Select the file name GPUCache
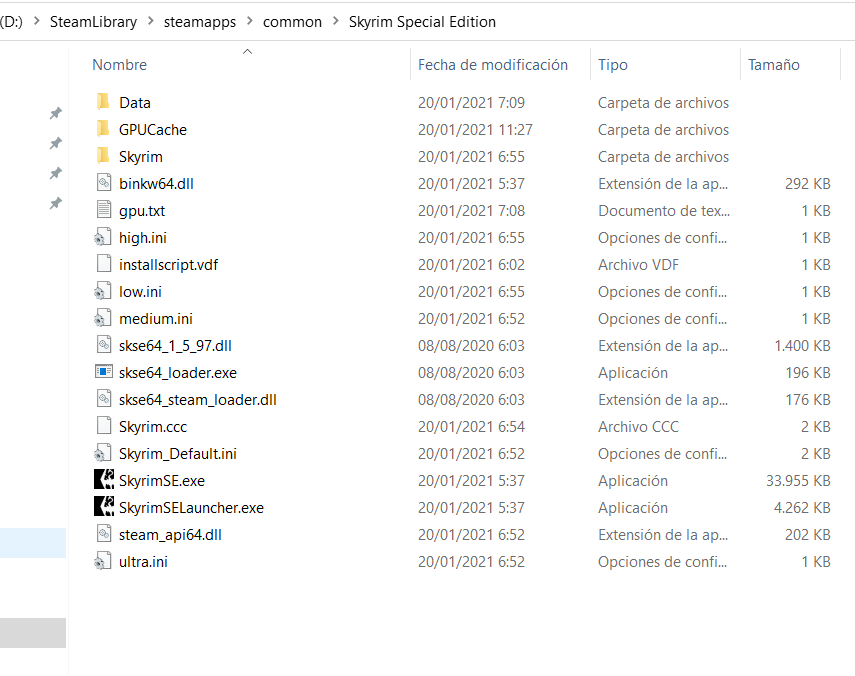855x676 pixels. click(x=153, y=130)
